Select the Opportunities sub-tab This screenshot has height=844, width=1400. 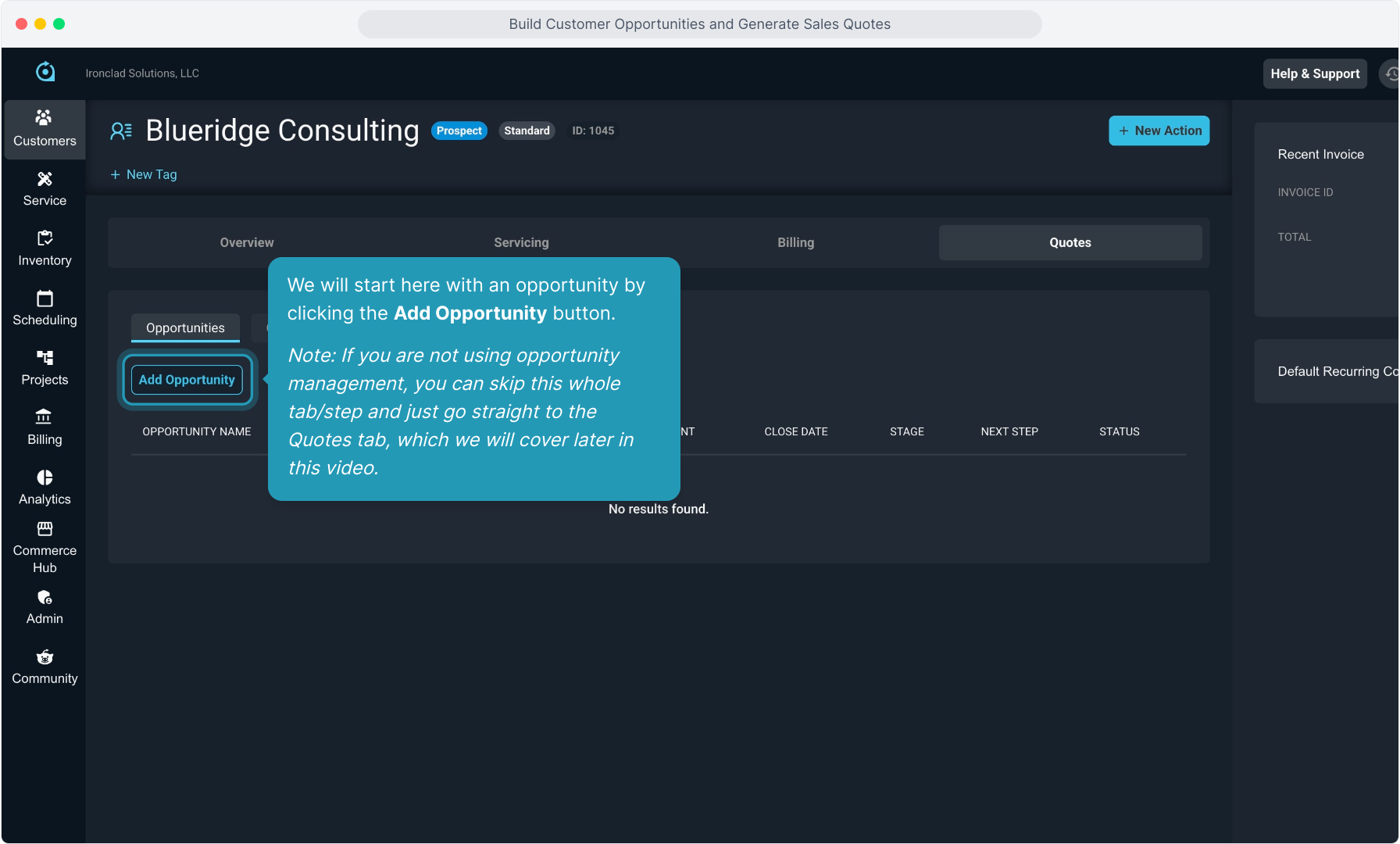click(185, 327)
